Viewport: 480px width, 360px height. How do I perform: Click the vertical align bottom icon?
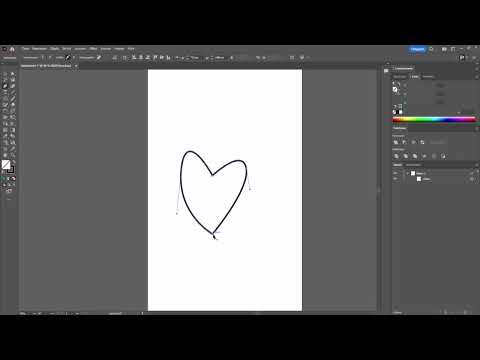(x=169, y=58)
